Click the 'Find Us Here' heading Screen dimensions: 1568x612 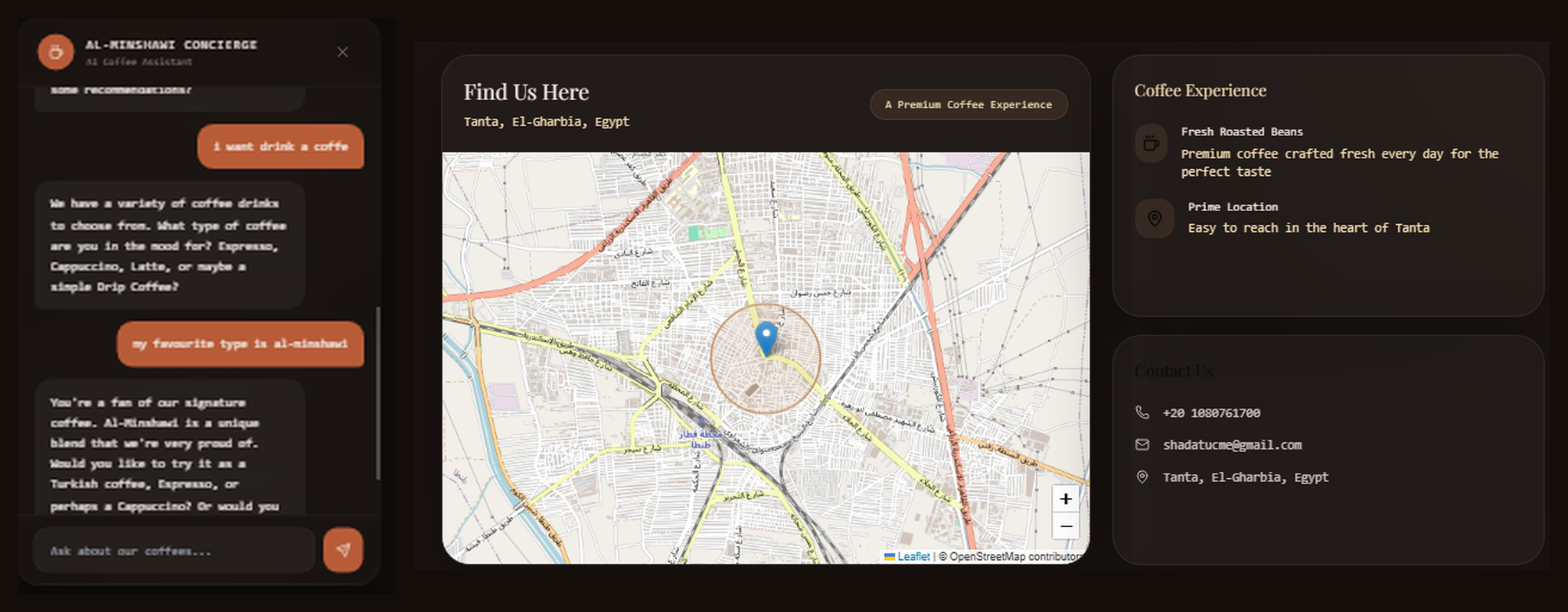526,93
